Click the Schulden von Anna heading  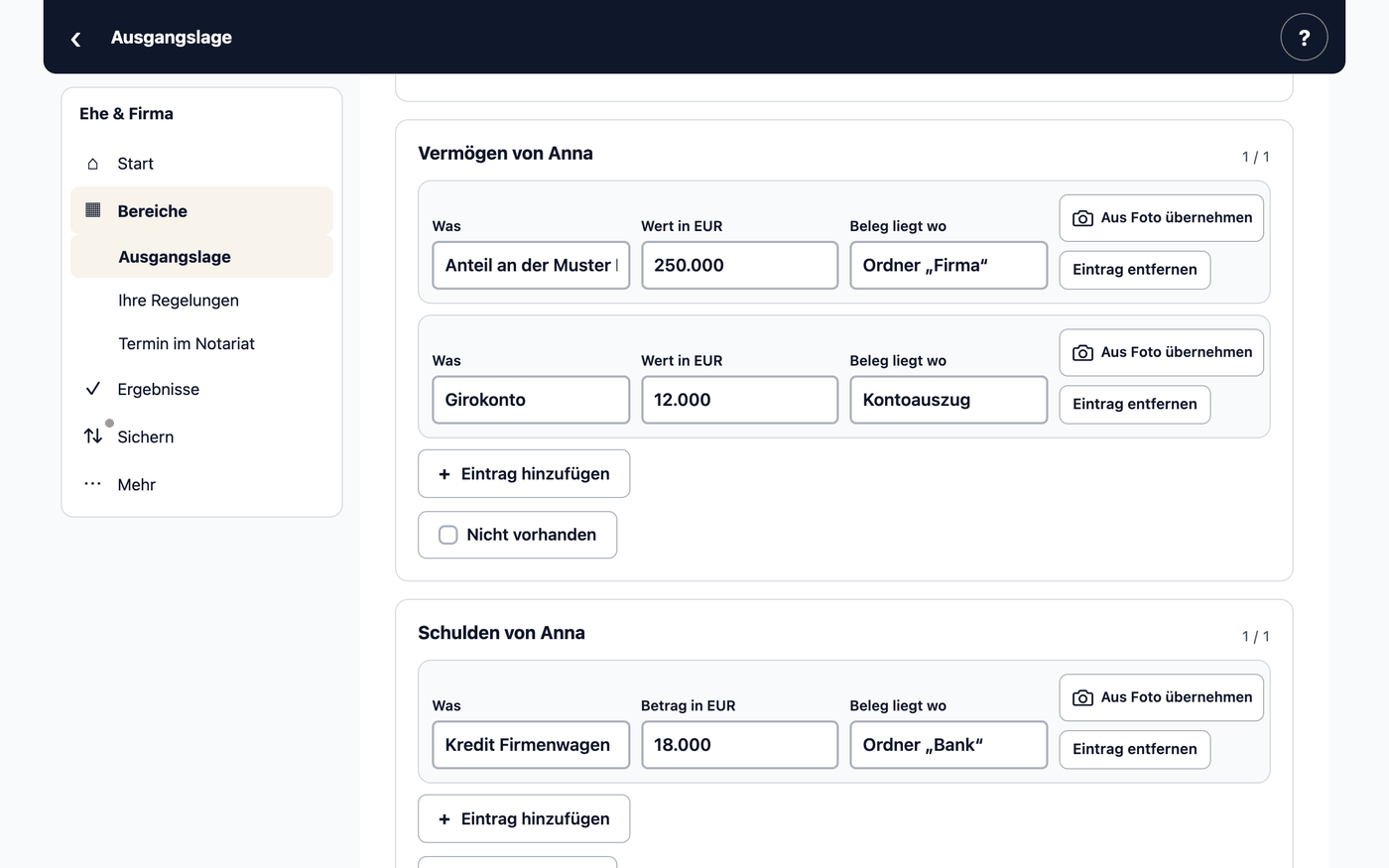click(501, 633)
